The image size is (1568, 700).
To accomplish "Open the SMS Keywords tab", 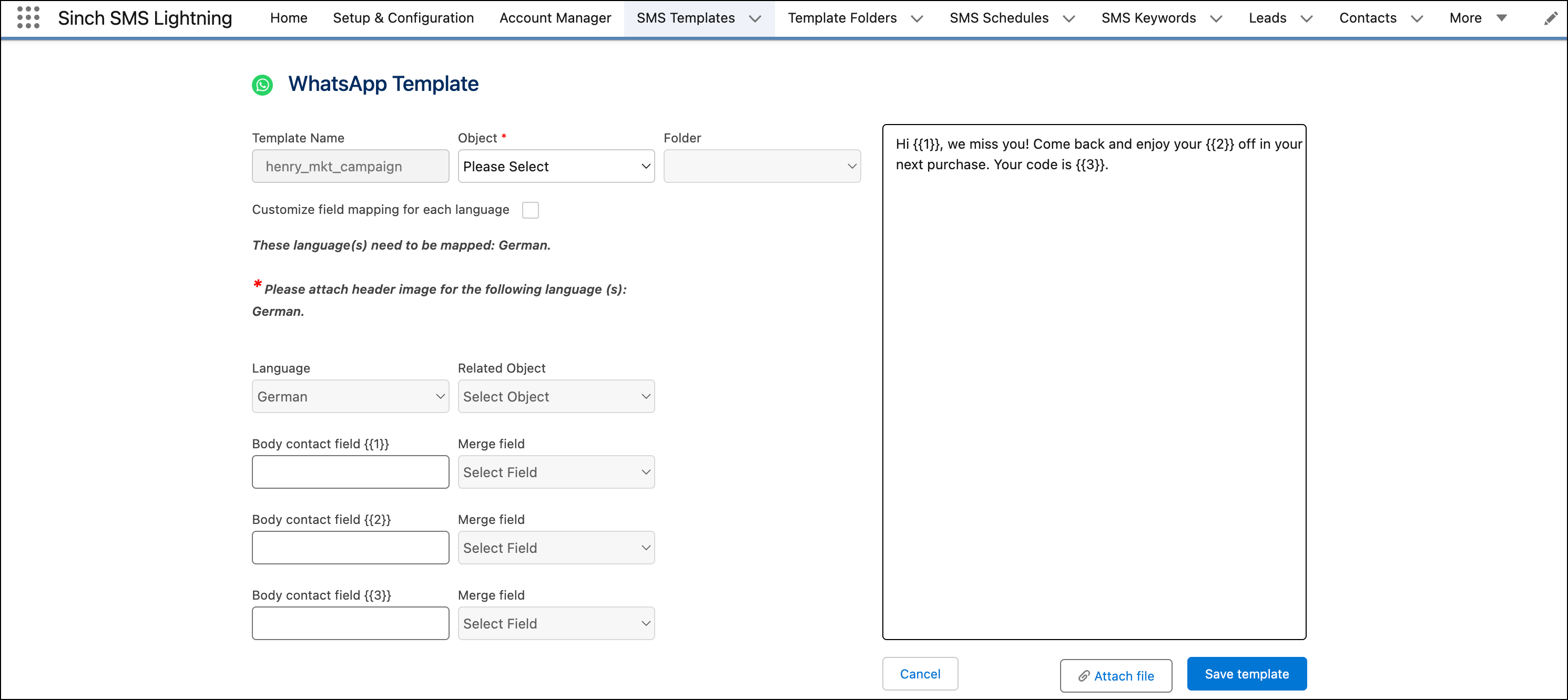I will [x=1148, y=18].
